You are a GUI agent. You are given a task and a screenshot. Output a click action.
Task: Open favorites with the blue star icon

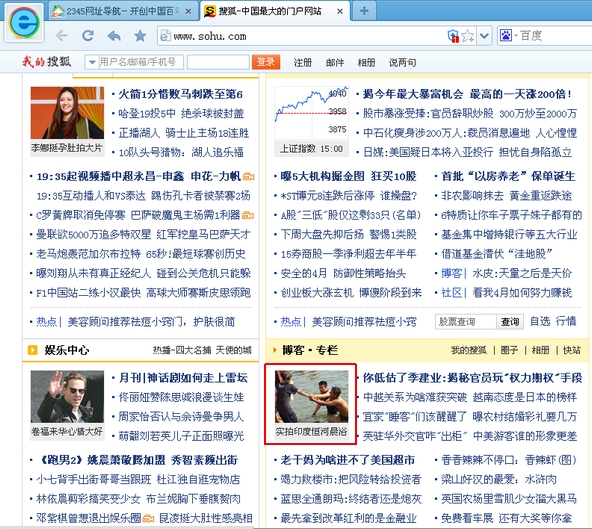(x=140, y=36)
